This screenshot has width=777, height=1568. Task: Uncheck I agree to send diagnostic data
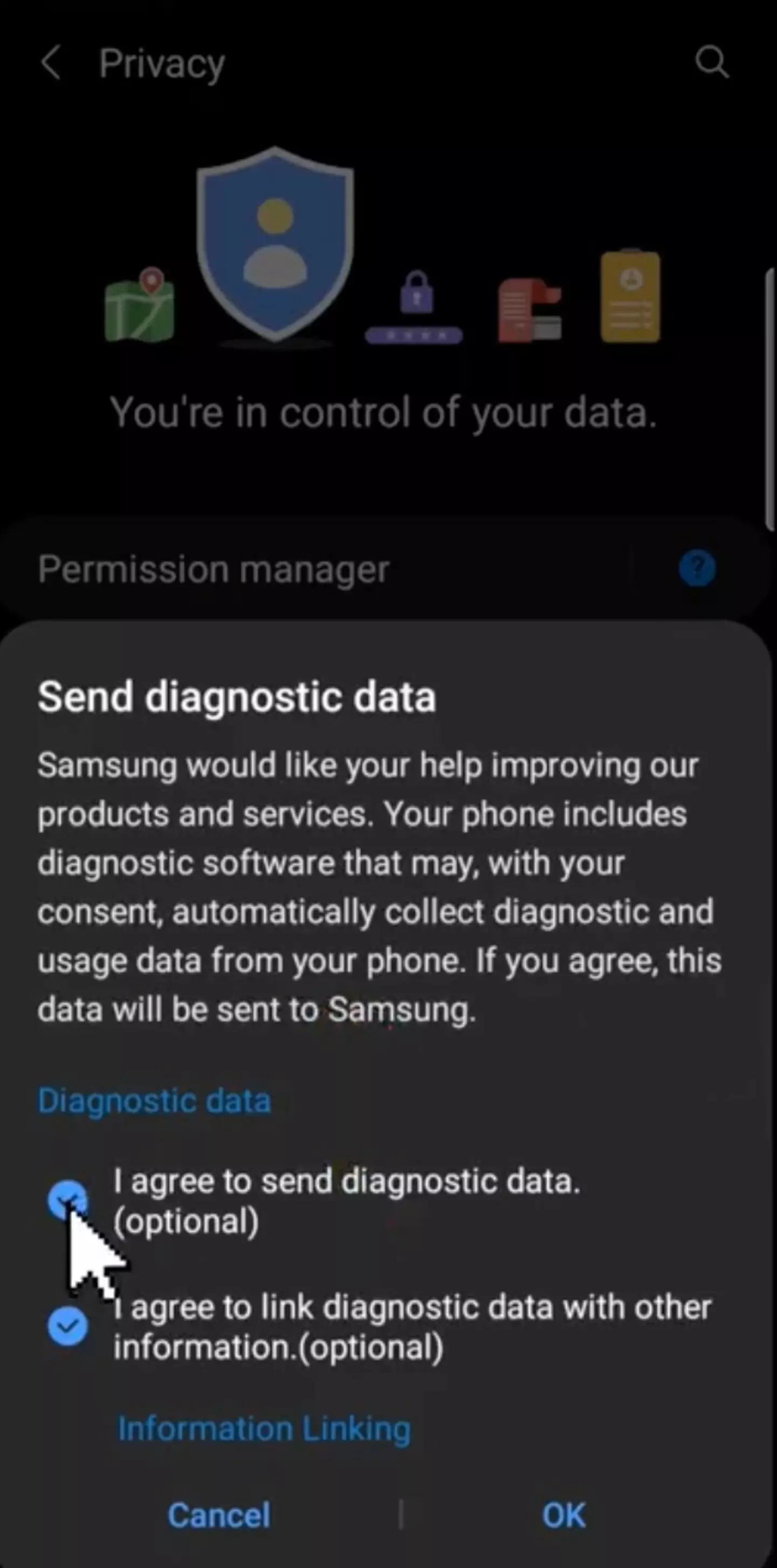67,1200
